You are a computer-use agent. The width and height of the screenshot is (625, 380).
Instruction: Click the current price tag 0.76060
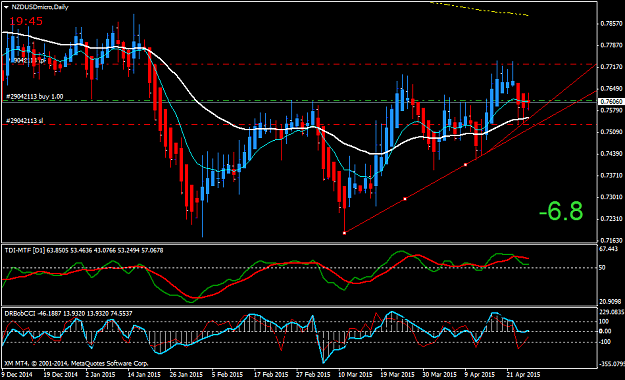point(611,102)
